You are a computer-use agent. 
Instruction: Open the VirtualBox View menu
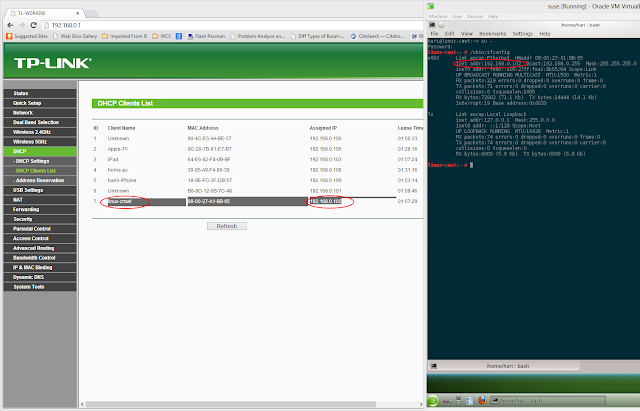click(x=457, y=16)
